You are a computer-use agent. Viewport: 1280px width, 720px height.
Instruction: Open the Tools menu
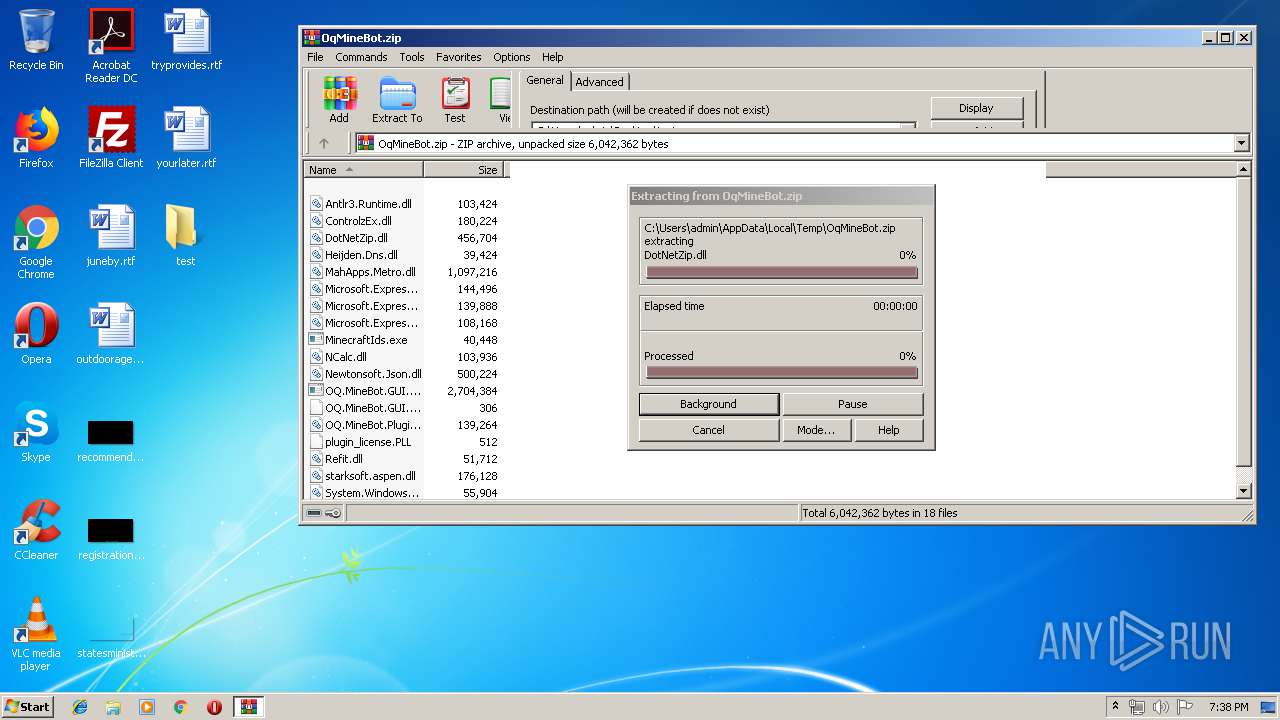click(412, 57)
